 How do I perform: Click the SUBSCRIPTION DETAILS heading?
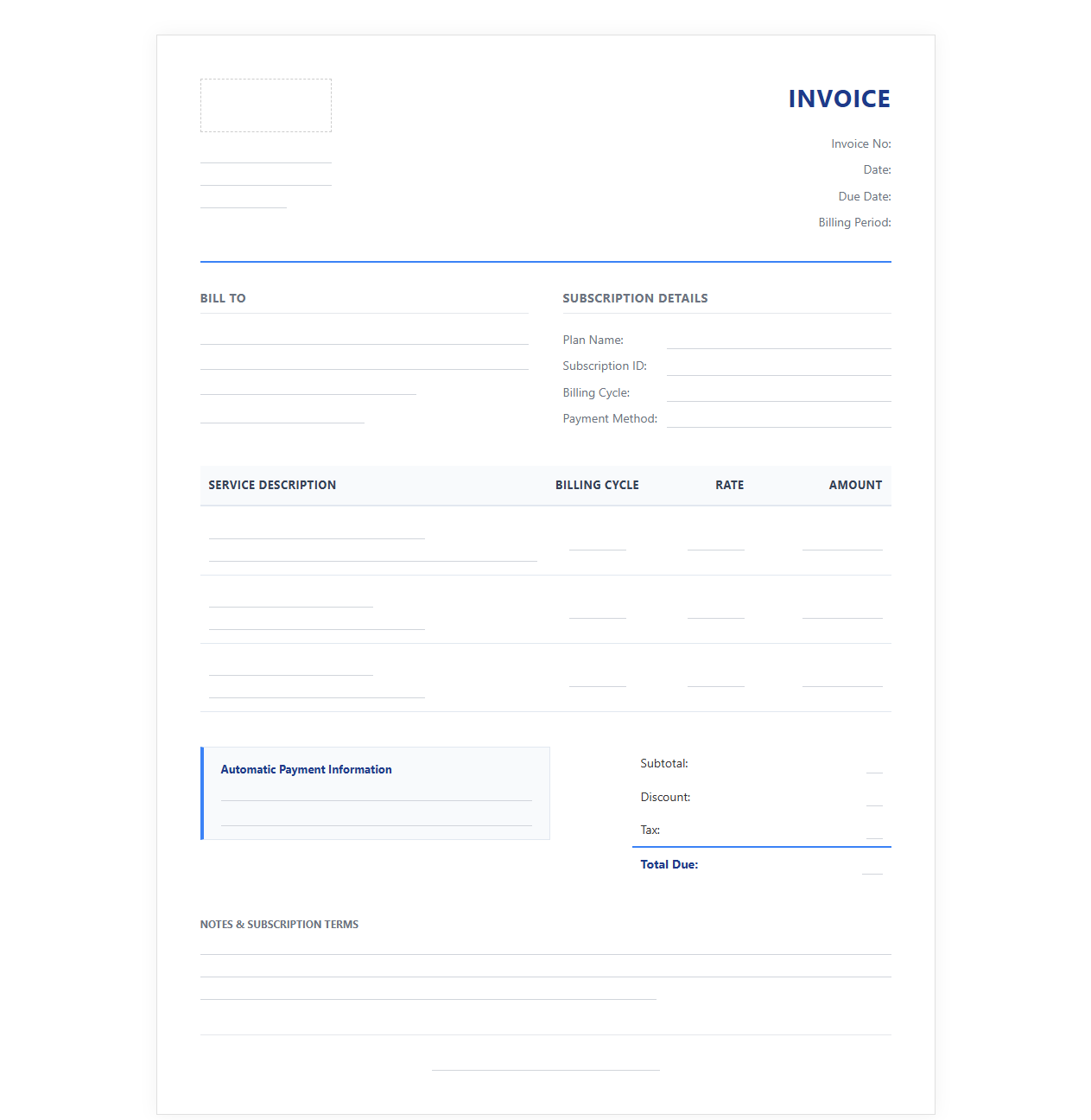coord(635,298)
